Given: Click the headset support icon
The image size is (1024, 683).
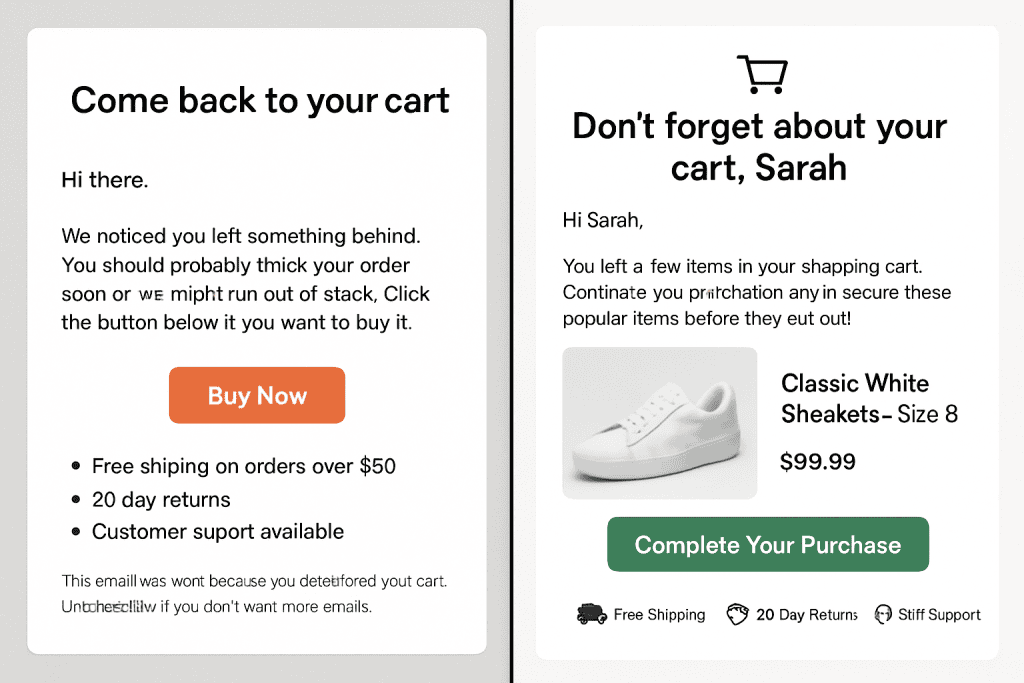Looking at the screenshot, I should click(883, 614).
